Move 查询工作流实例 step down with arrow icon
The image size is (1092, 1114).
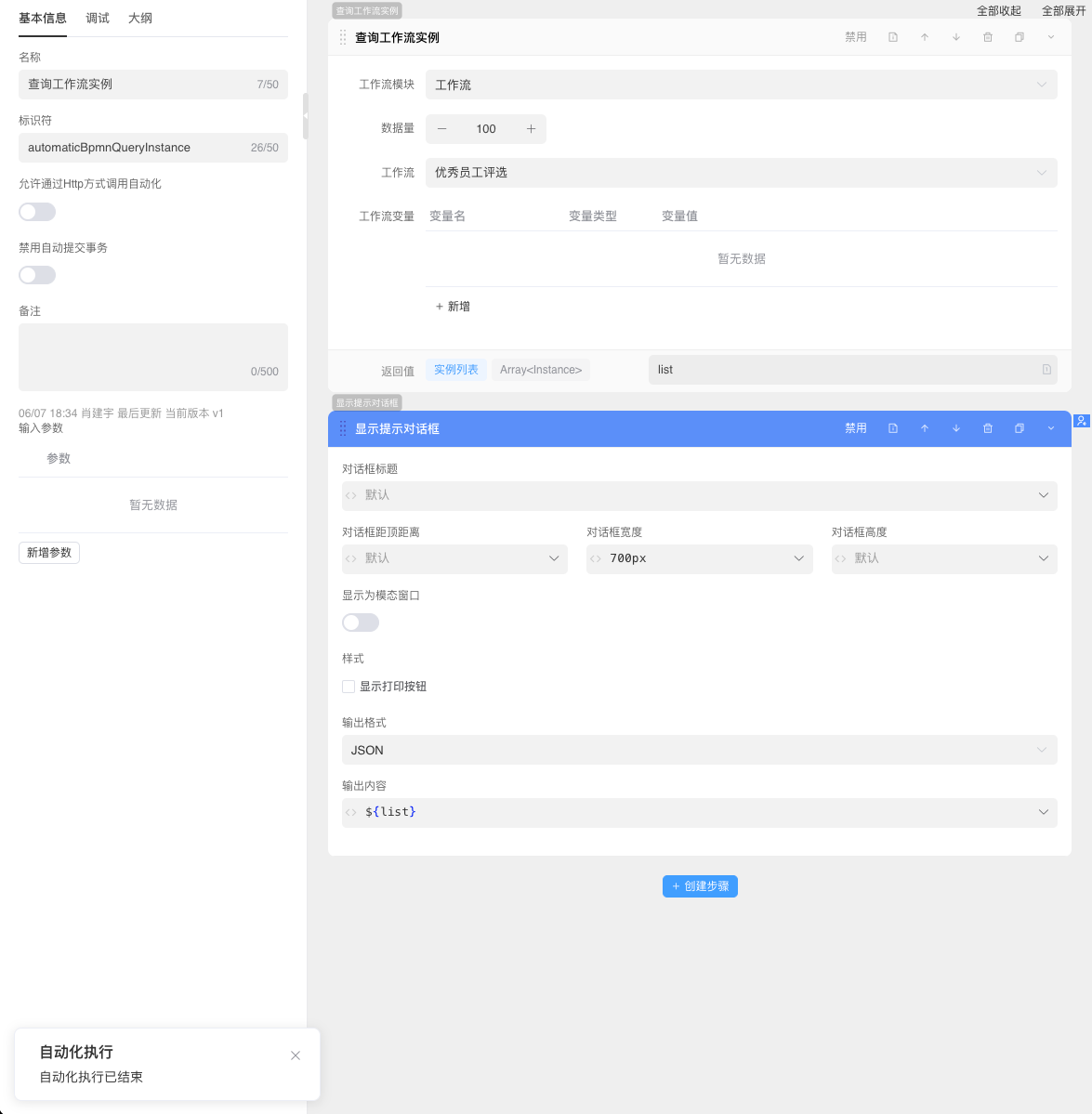tap(955, 37)
